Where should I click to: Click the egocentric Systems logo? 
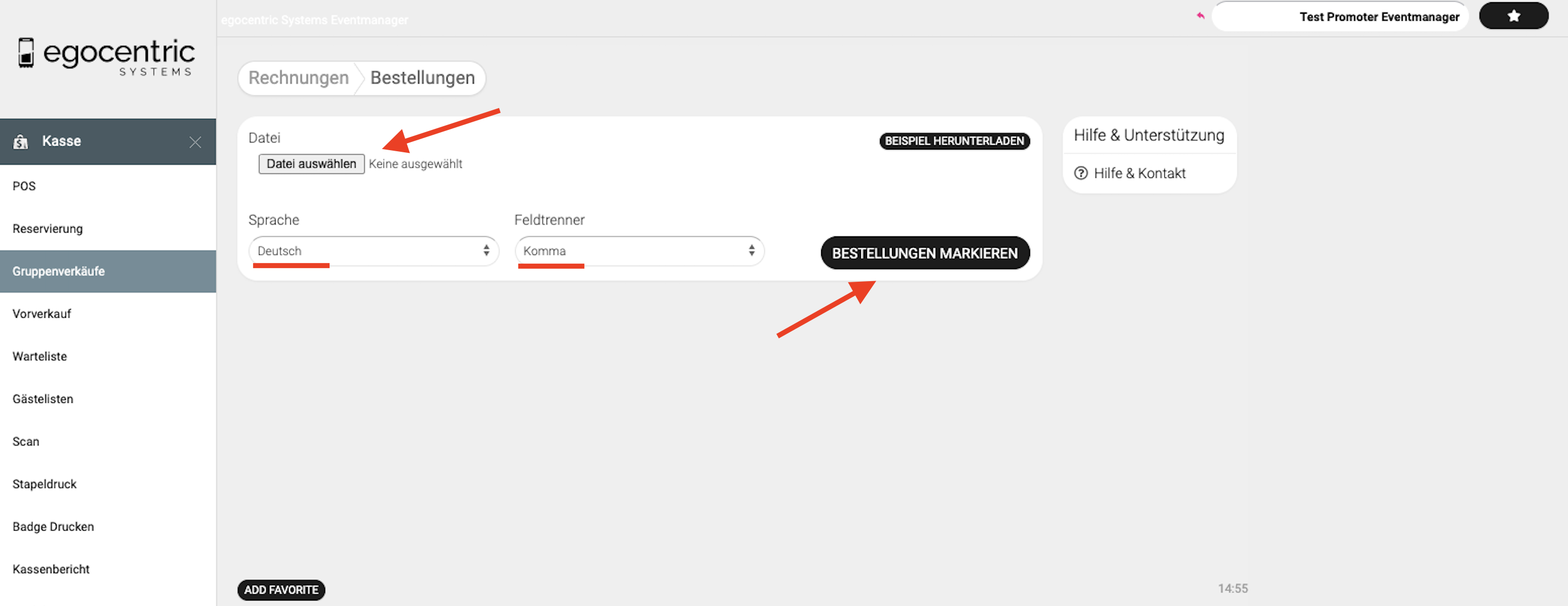pos(107,57)
